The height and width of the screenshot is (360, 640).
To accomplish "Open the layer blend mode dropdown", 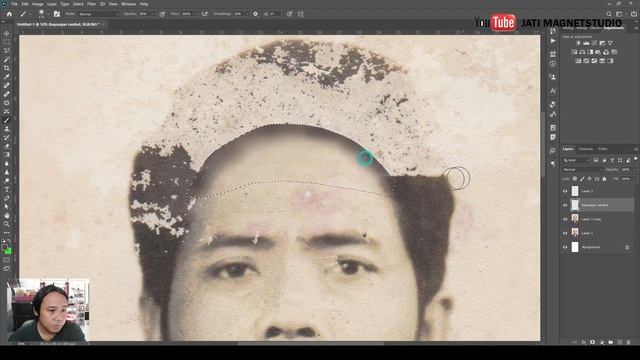I will click(582, 169).
